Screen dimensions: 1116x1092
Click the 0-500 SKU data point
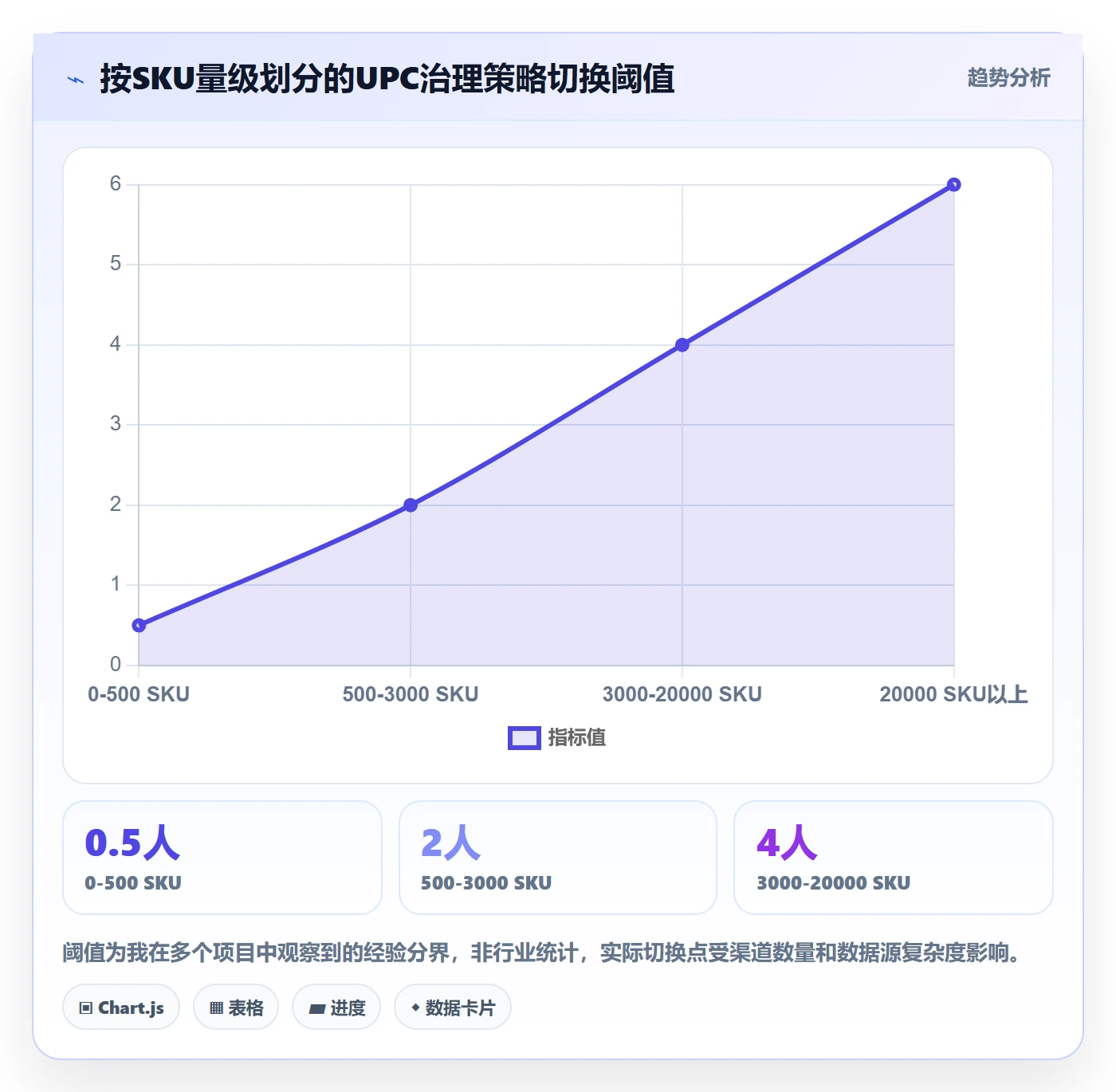[x=139, y=625]
